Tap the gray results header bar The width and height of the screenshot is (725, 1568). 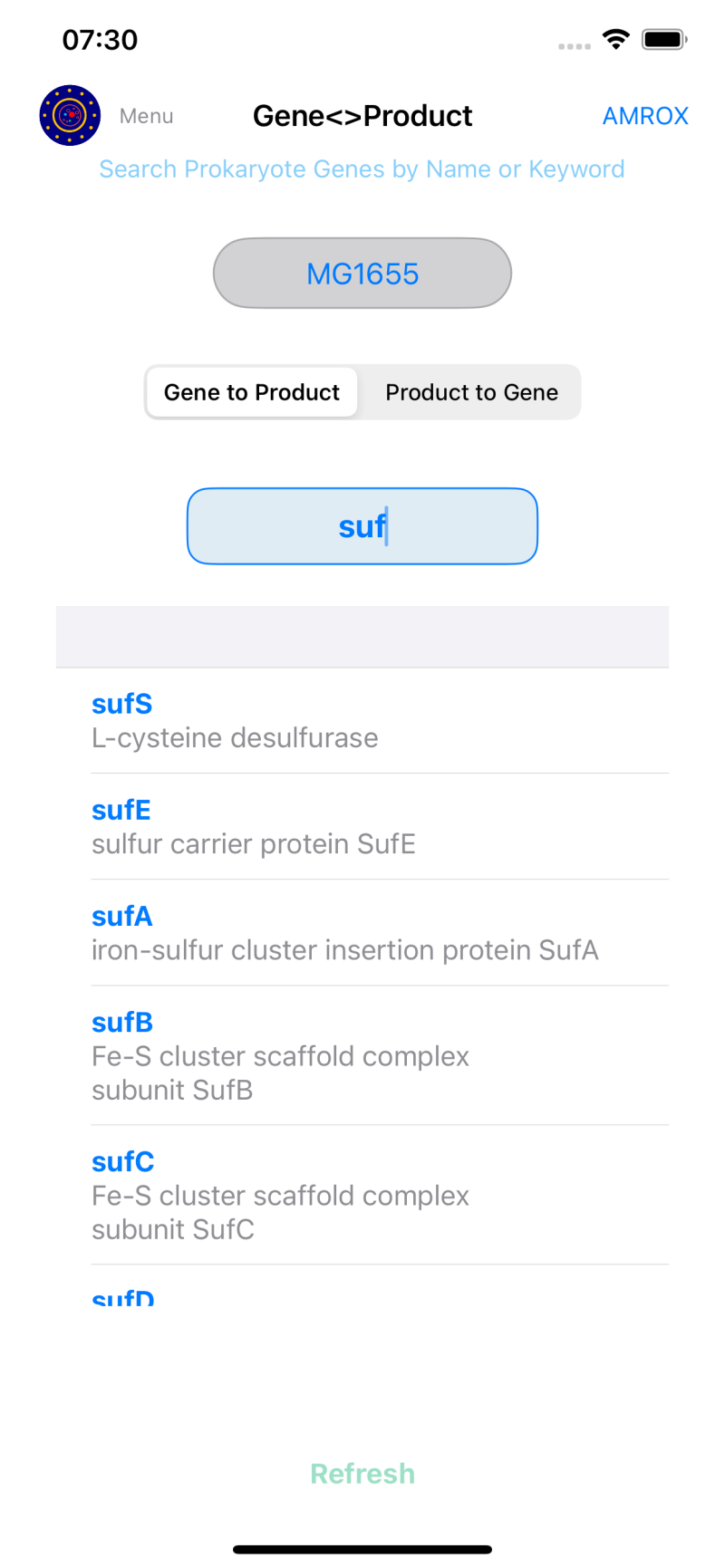click(362, 637)
